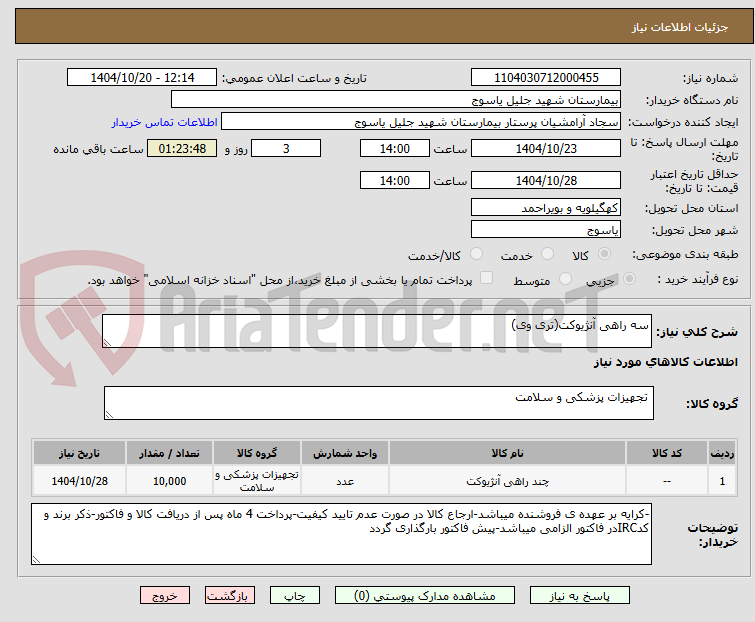The width and height of the screenshot is (755, 622).
Task: Open مشاهده مدارک پیوستی (0) button
Action: click(425, 596)
